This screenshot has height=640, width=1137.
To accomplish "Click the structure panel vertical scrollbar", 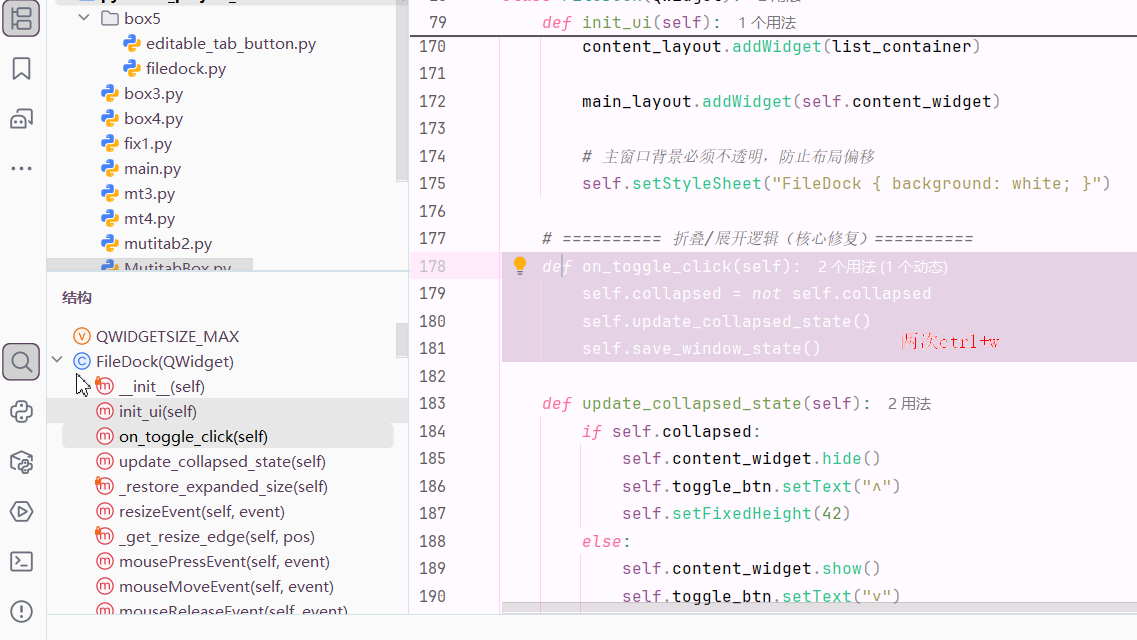I will (x=402, y=340).
